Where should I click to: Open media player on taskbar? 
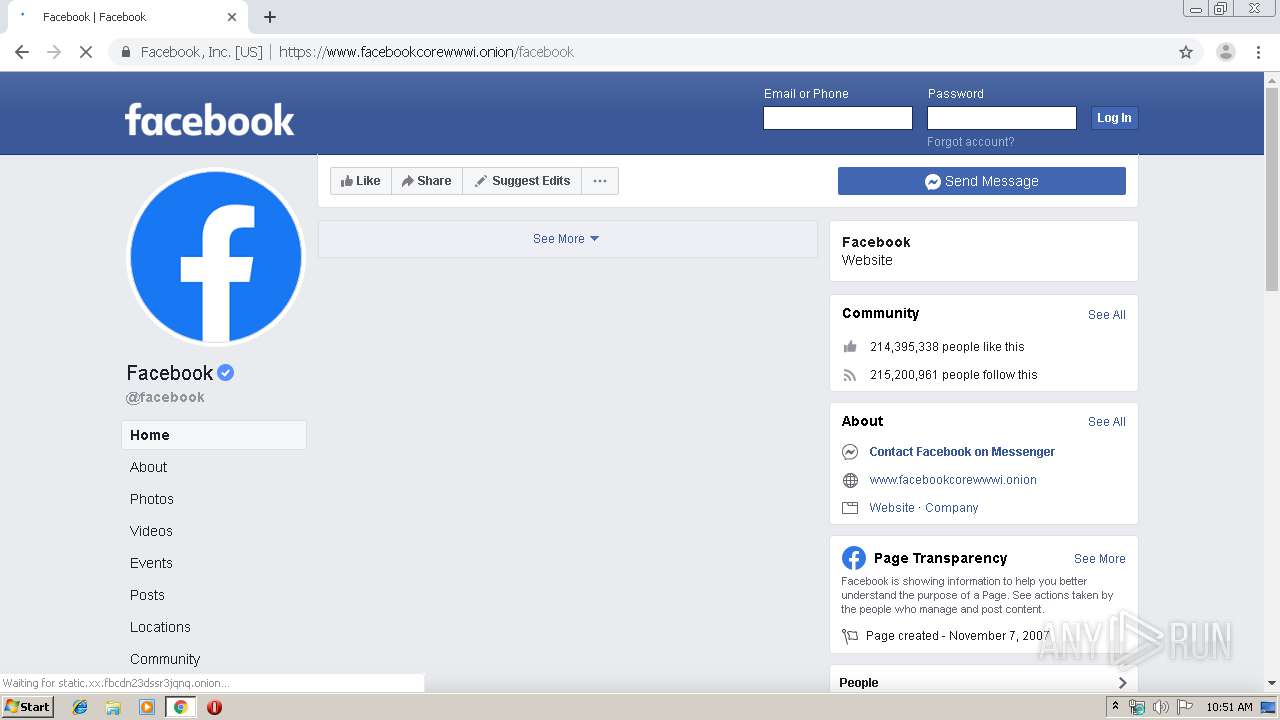pyautogui.click(x=147, y=707)
